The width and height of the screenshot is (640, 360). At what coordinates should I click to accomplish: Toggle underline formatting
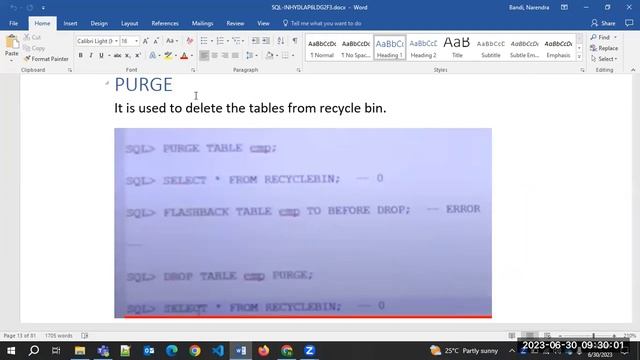(x=101, y=55)
